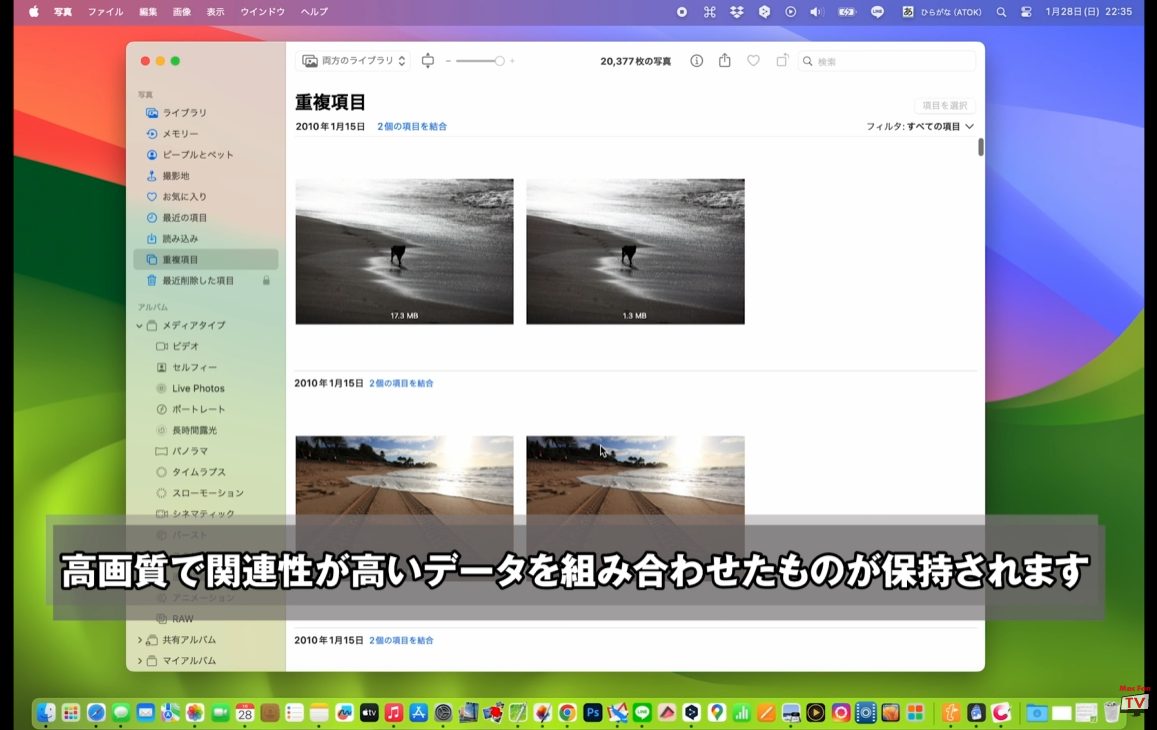Click the 検索 search field

coord(886,61)
